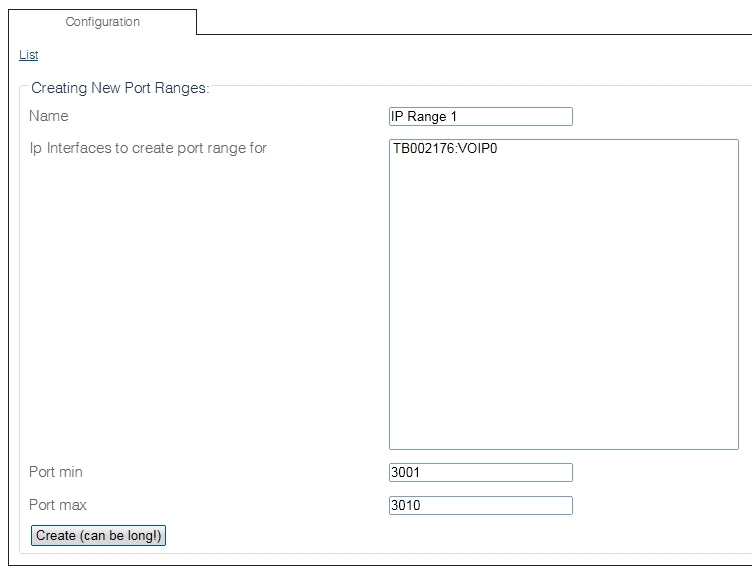Focus the Port max text box

(480, 506)
